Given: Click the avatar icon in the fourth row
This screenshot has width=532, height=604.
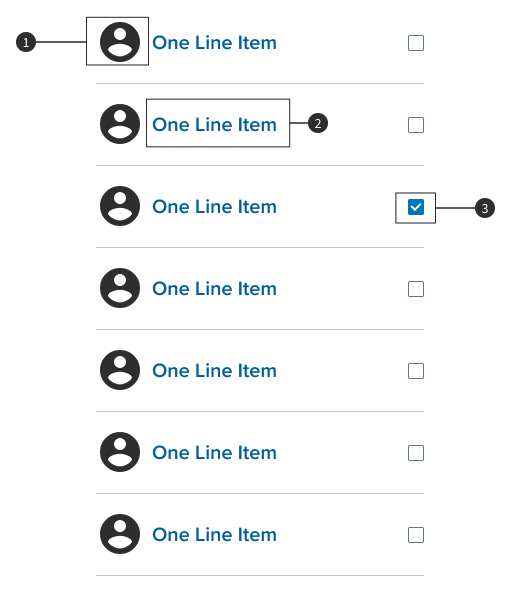Looking at the screenshot, I should point(120,288).
